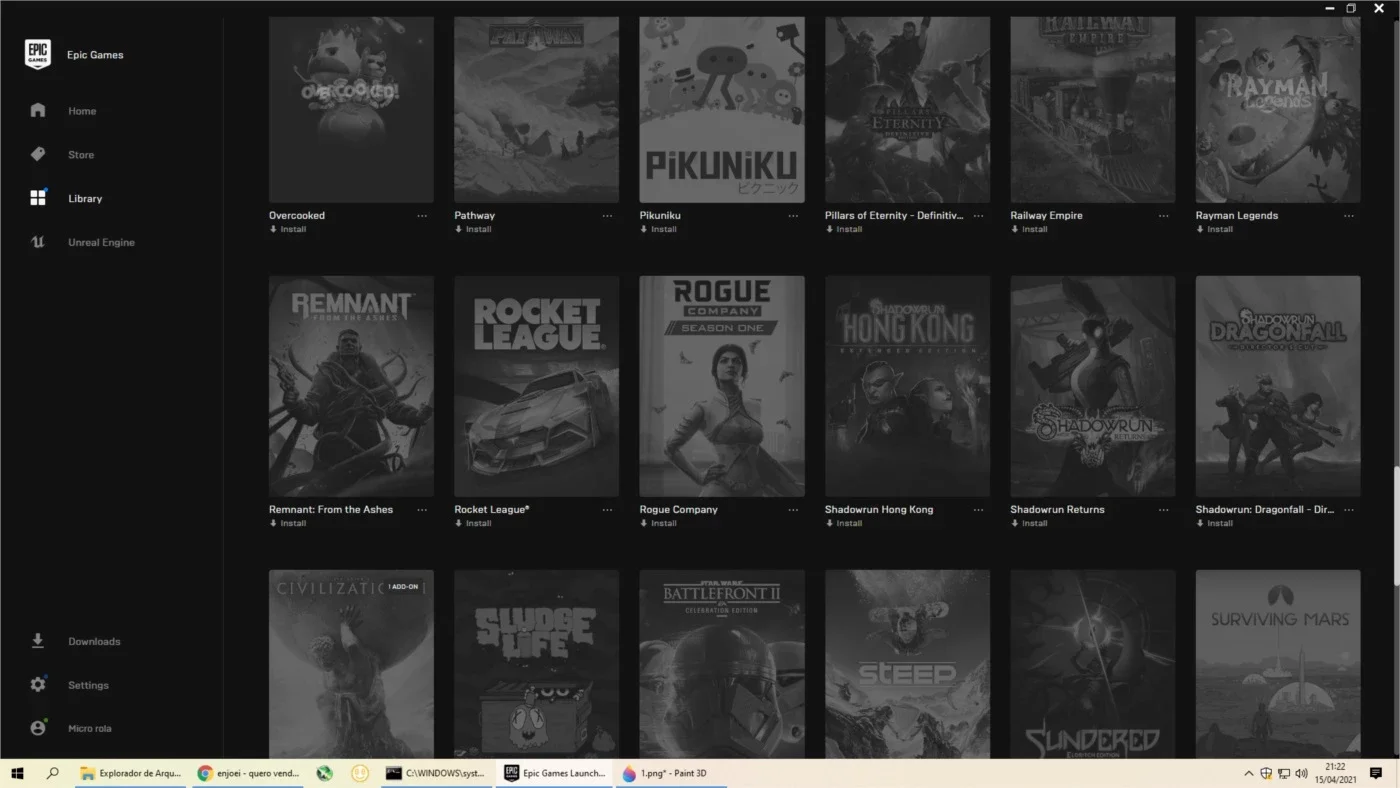Install Rocket League
Viewport: 1400px width, 788px height.
(473, 524)
